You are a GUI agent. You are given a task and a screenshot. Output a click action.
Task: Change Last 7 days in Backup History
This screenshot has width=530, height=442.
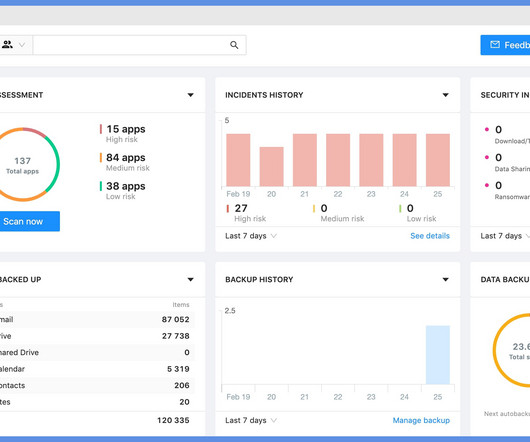(x=251, y=420)
